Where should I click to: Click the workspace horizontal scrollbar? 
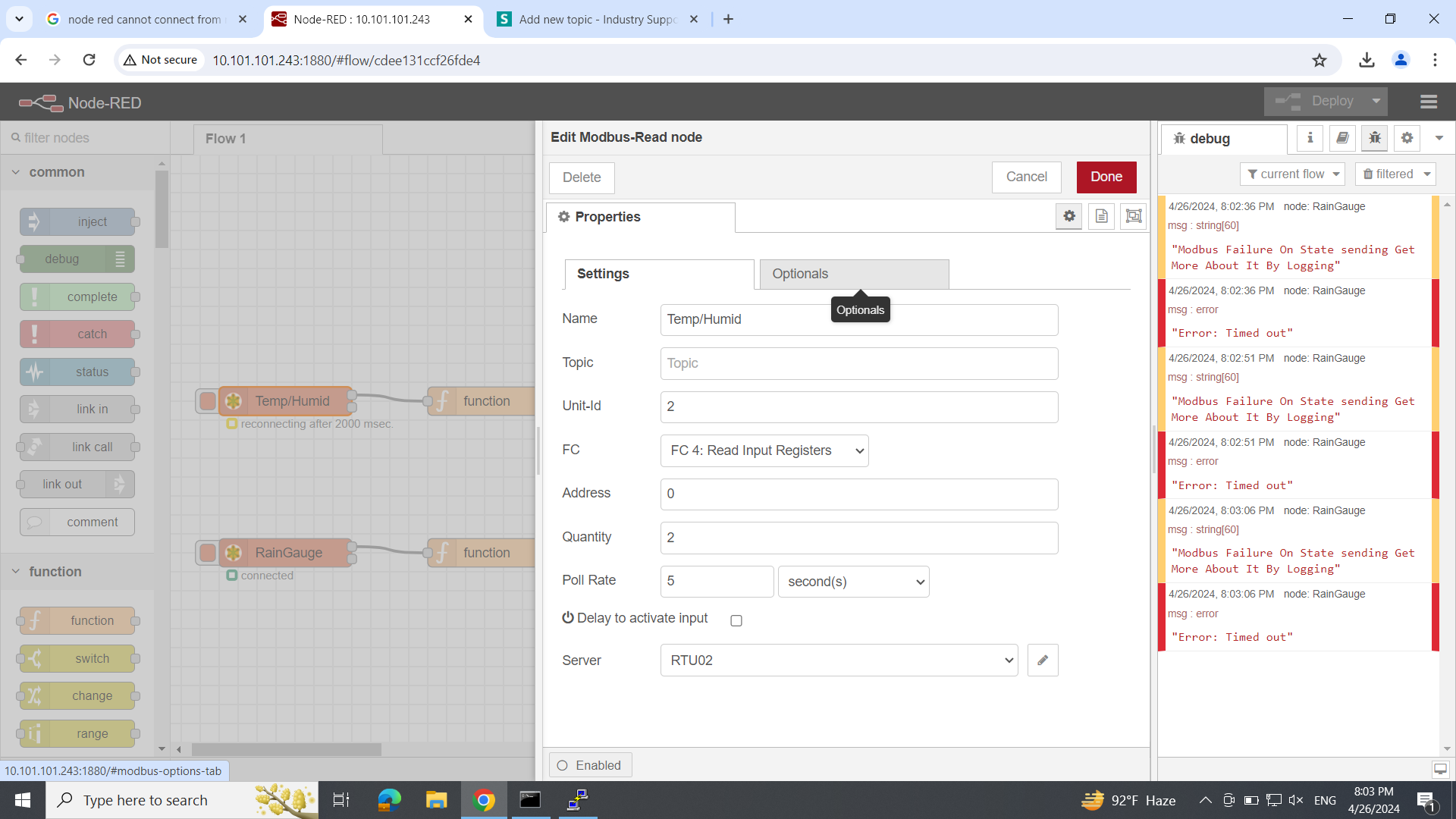286,749
